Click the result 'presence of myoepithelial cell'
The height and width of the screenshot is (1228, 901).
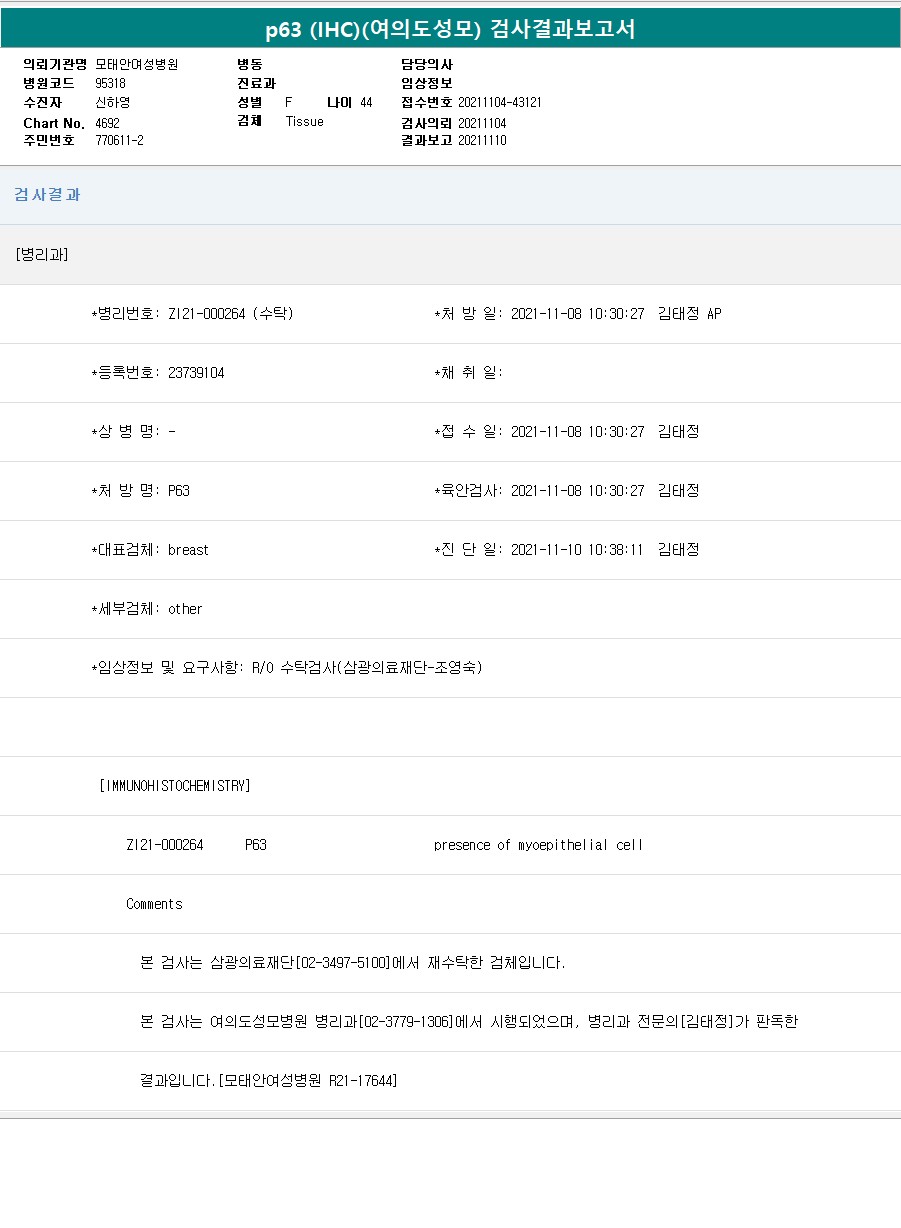pos(538,845)
